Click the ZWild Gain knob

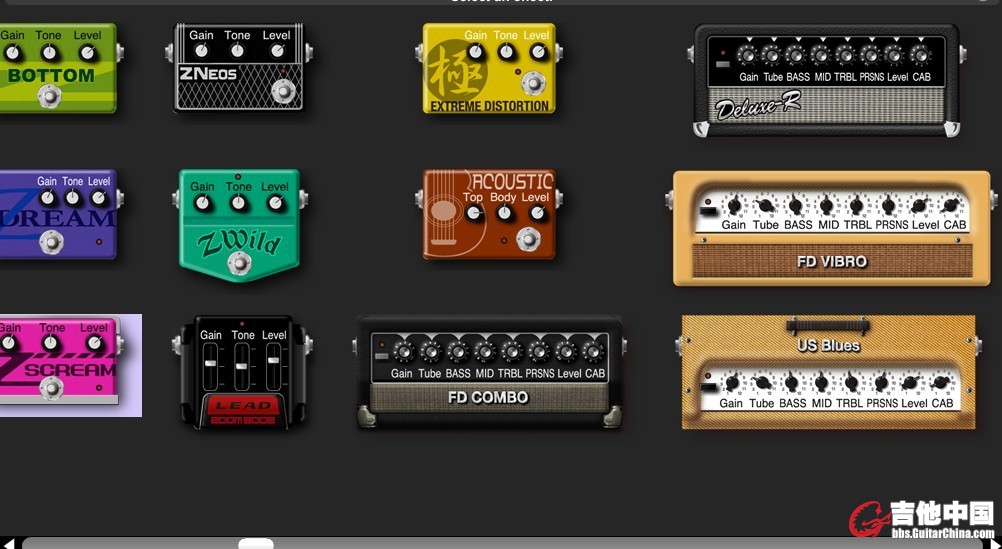tap(202, 203)
